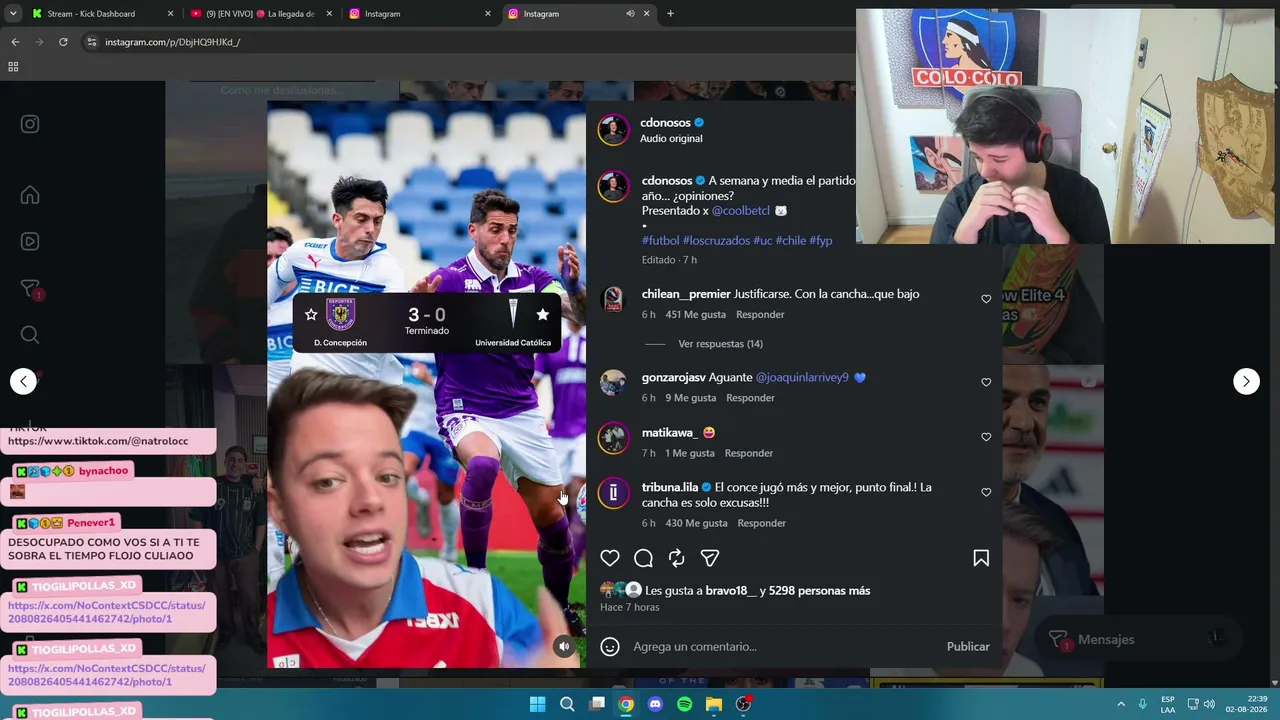
Task: Open Spotify from the taskbar
Action: (x=684, y=704)
